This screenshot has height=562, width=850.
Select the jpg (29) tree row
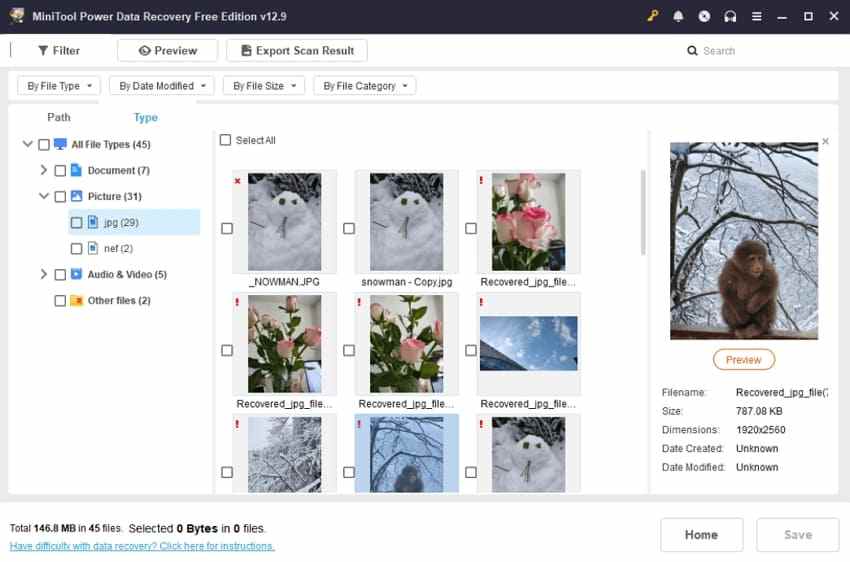coord(134,222)
